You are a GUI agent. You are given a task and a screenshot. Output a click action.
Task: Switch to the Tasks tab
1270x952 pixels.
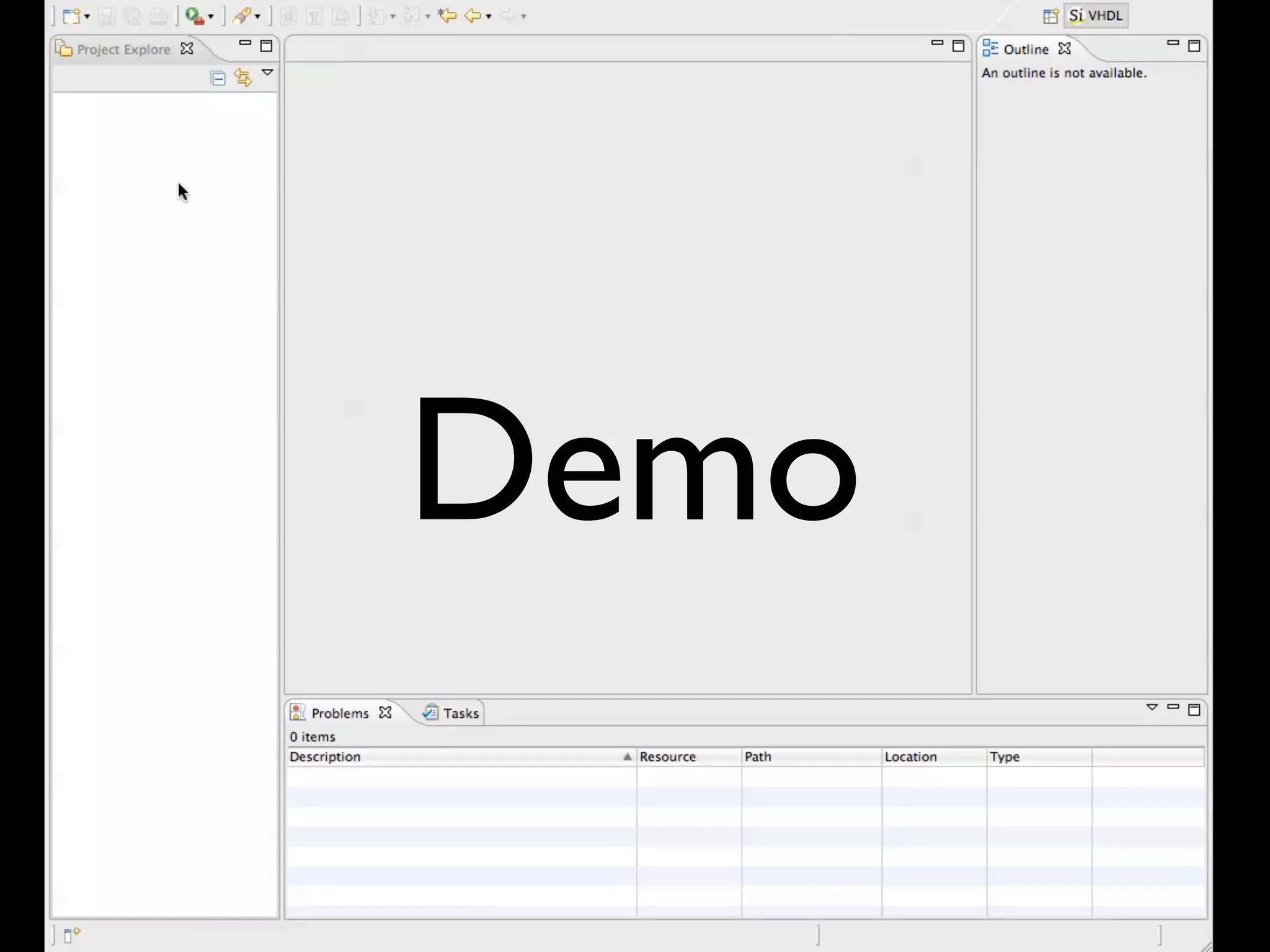coord(451,713)
